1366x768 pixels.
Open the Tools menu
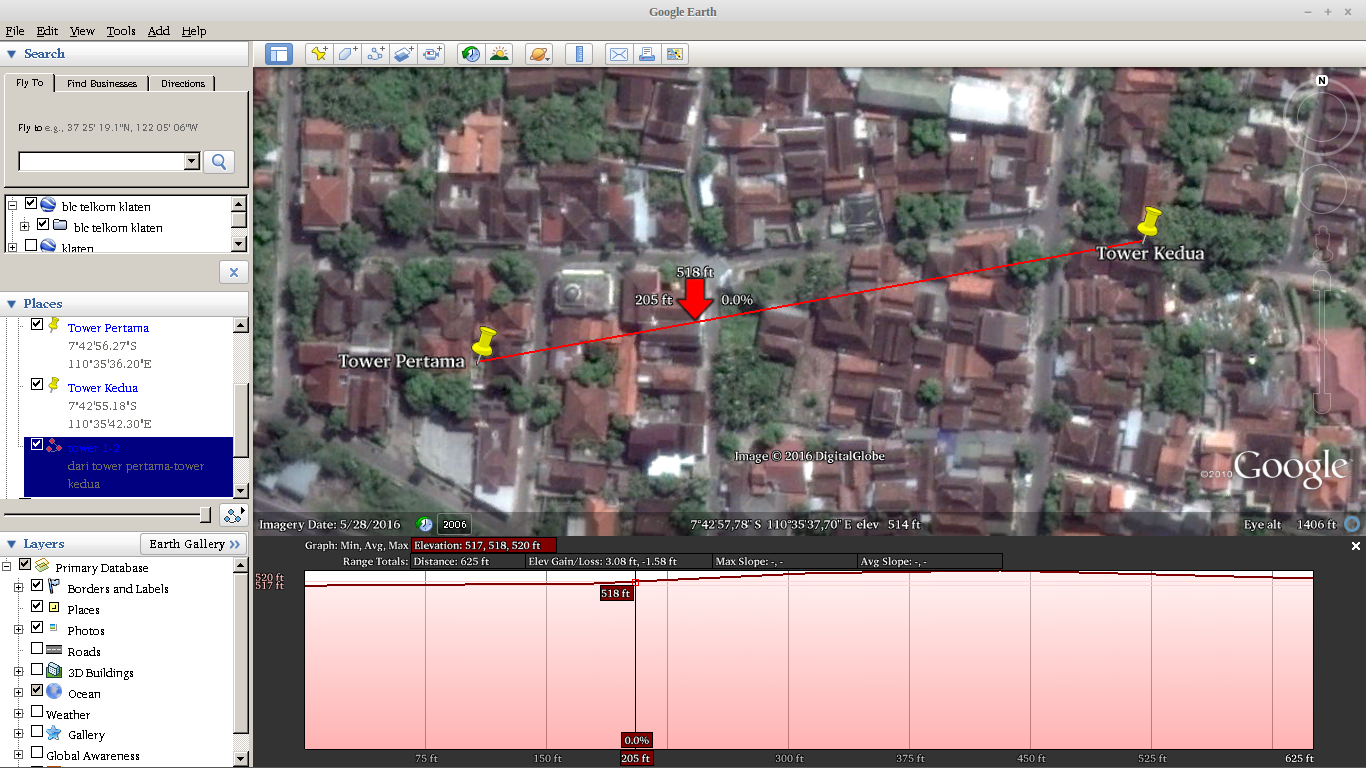click(121, 31)
